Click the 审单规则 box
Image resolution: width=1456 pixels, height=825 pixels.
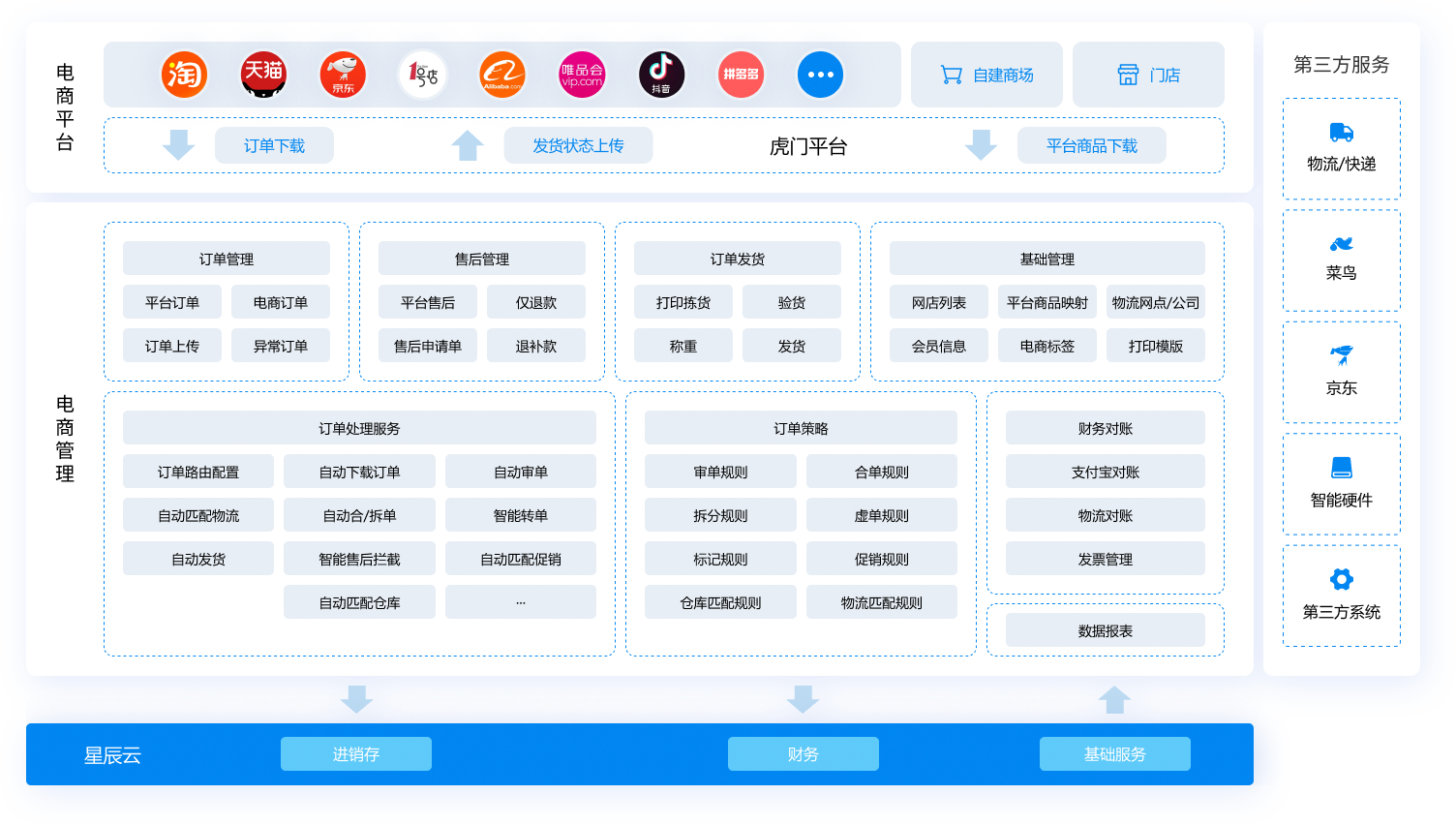pos(720,472)
